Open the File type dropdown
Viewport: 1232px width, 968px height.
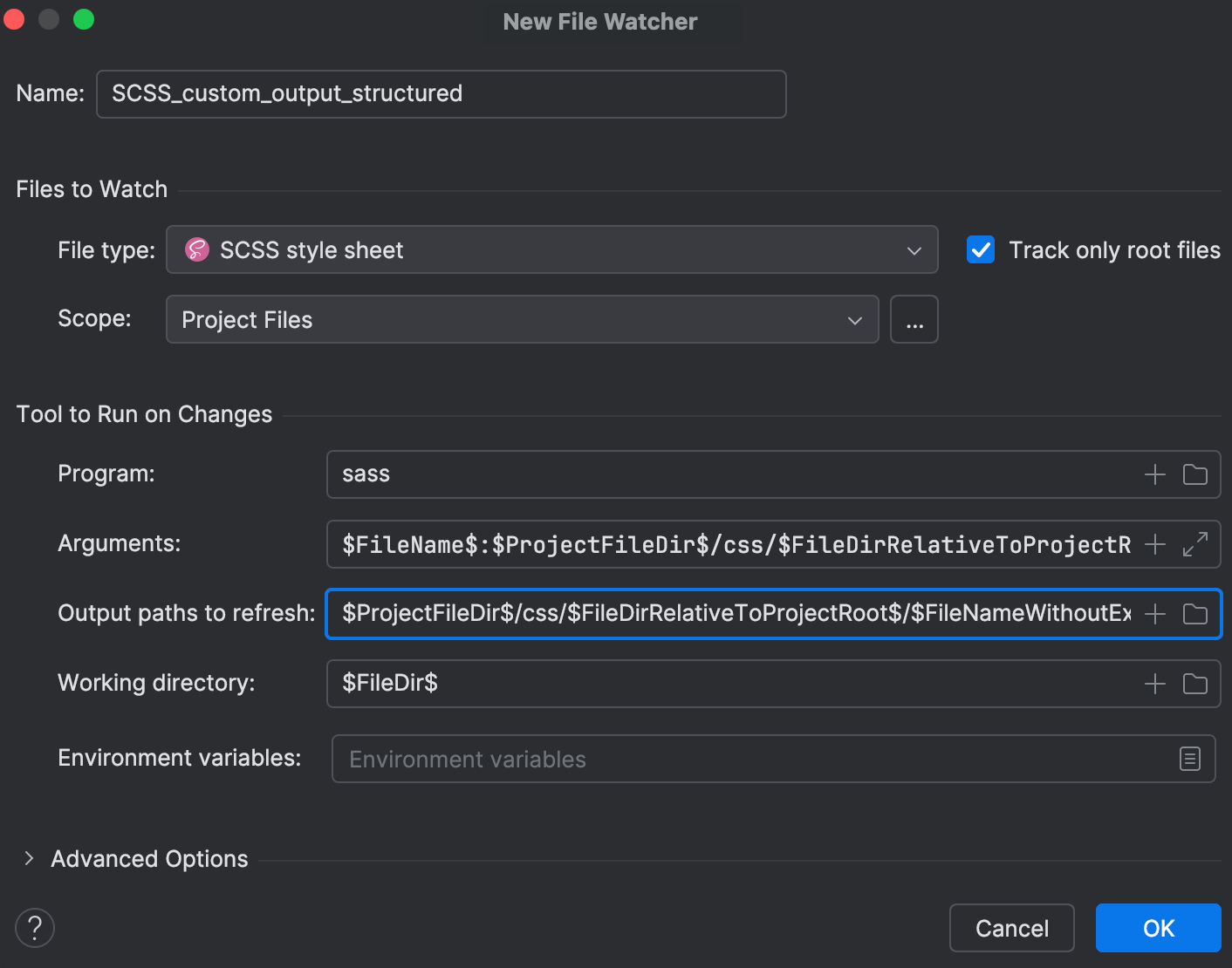pos(913,249)
